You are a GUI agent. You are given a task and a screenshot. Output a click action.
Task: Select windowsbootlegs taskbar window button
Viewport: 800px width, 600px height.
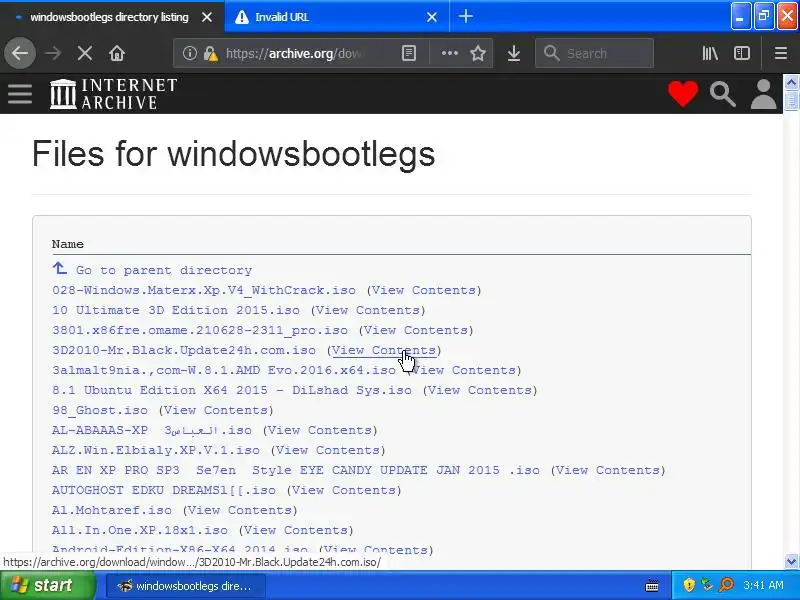pyautogui.click(x=186, y=586)
